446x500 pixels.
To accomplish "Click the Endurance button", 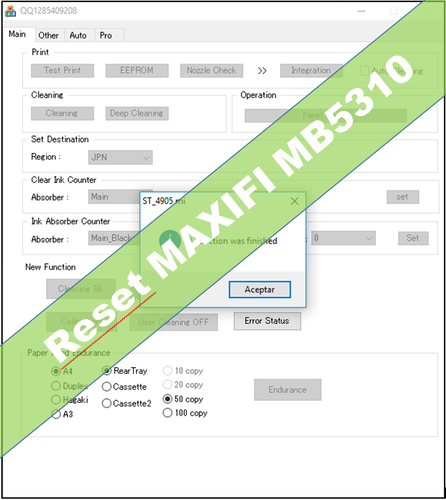I will pos(288,390).
